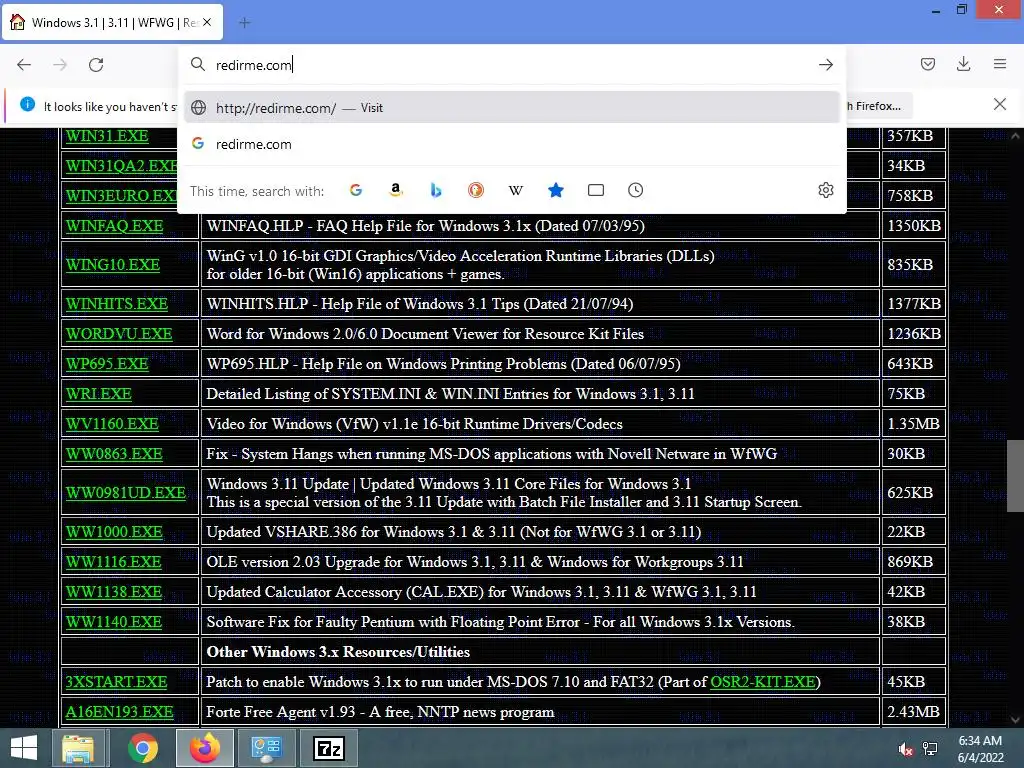Click the network tray icon
Image resolution: width=1024 pixels, height=768 pixels.
tap(930, 749)
